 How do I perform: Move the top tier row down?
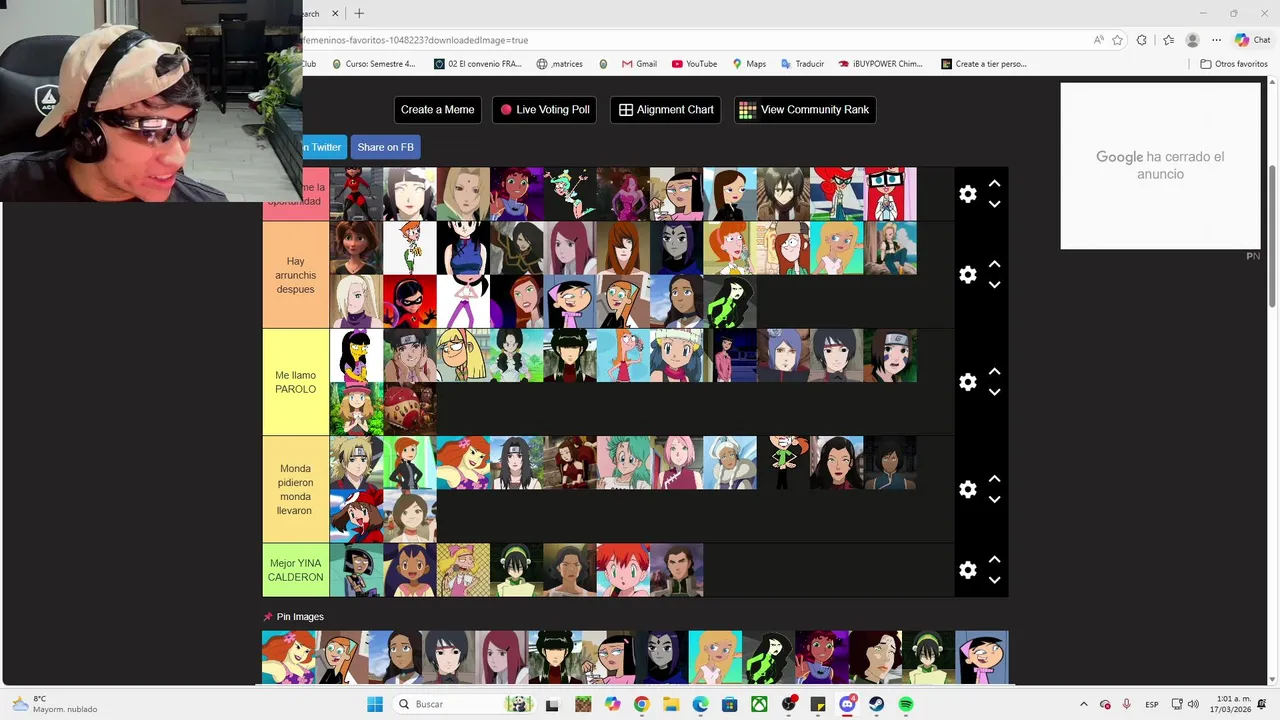click(x=994, y=204)
